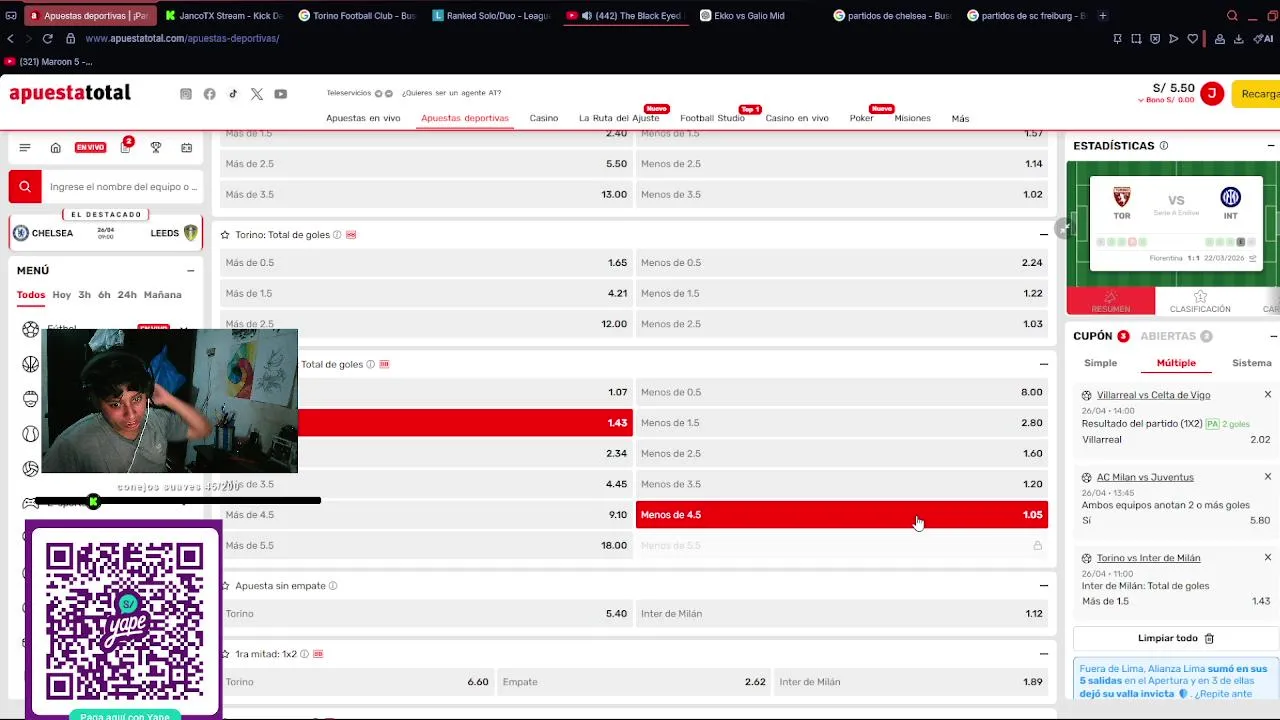Open the calendar schedule icon in sidebar

[x=186, y=147]
